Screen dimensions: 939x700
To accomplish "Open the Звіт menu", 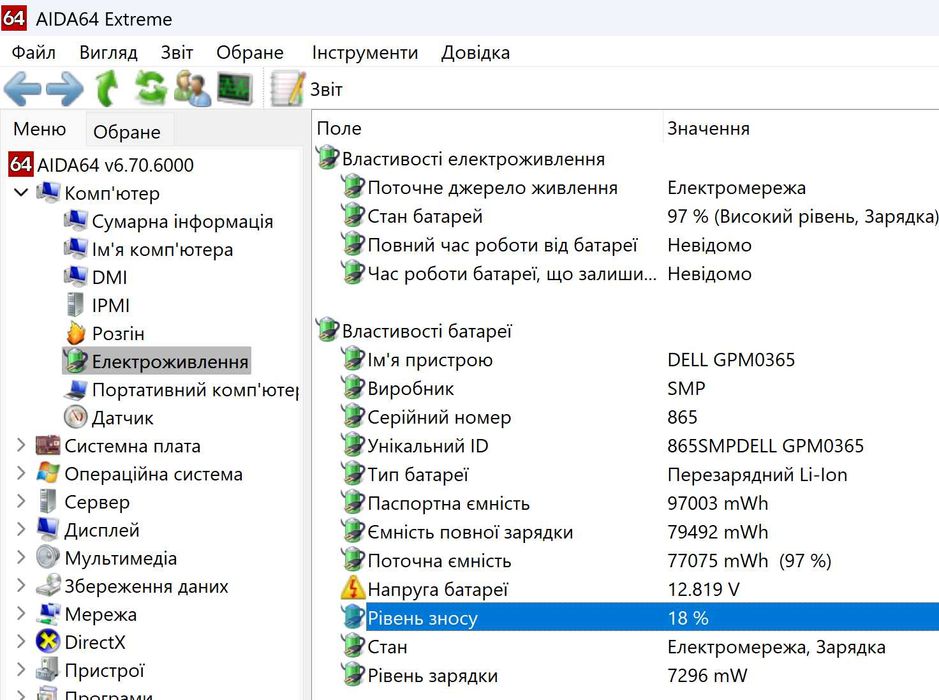I will pyautogui.click(x=177, y=53).
